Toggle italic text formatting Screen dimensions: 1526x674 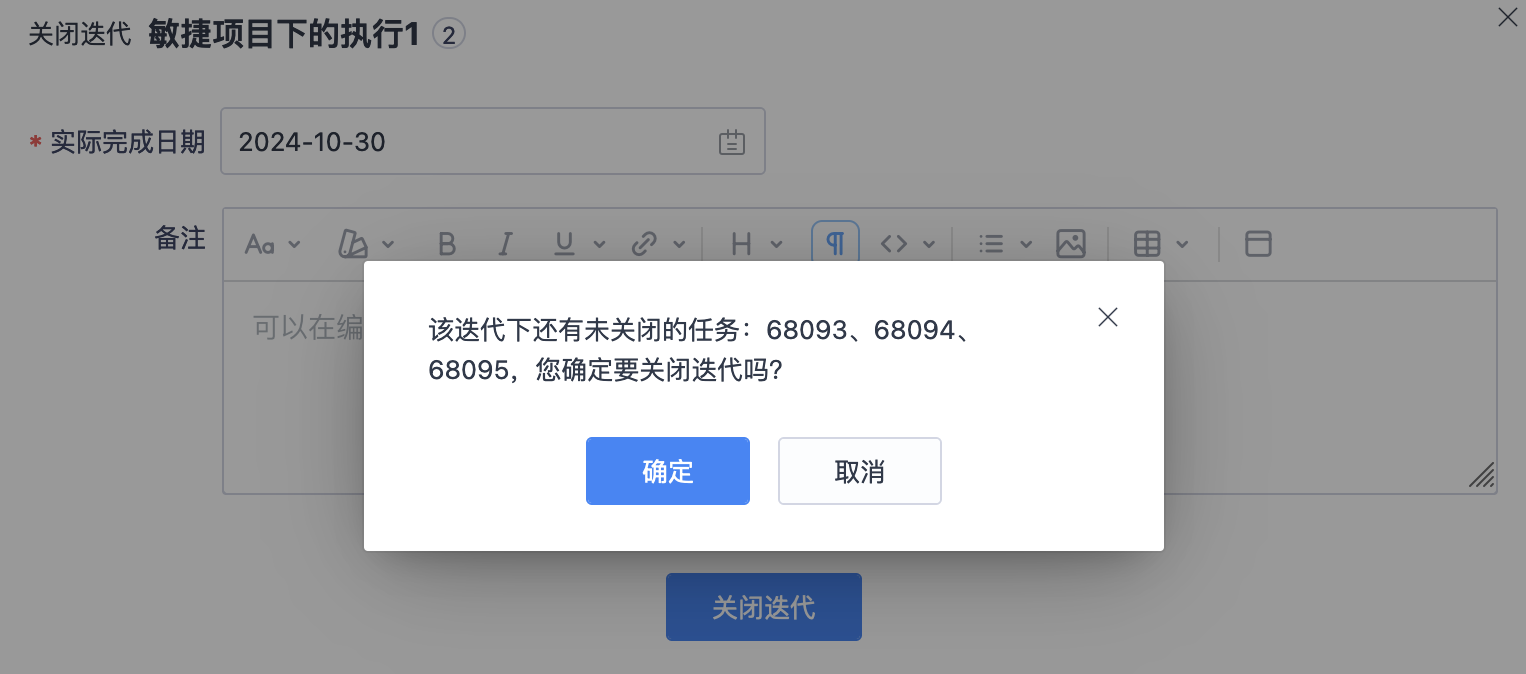506,244
